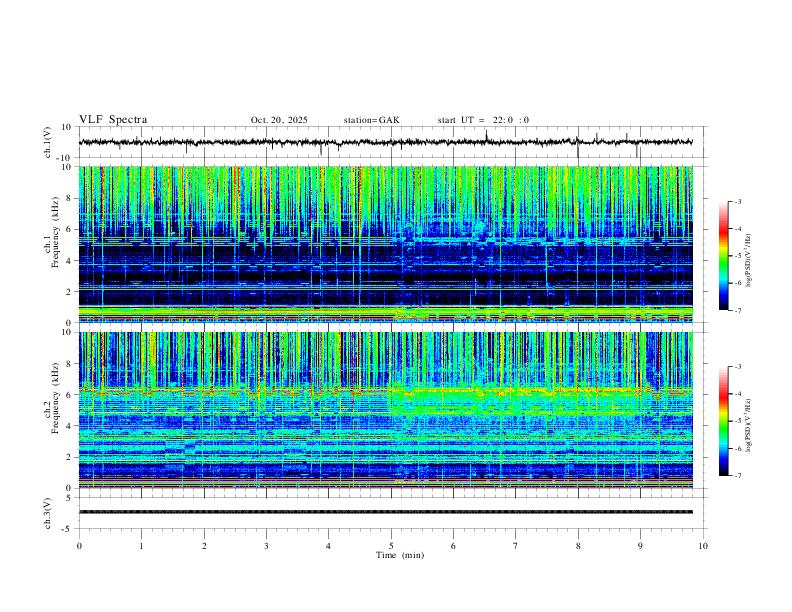Image resolution: width=792 pixels, height=612 pixels.
Task: Click the ch.2 colorbar 'log(PSD)(V²/Hz)' label
Action: (748, 425)
